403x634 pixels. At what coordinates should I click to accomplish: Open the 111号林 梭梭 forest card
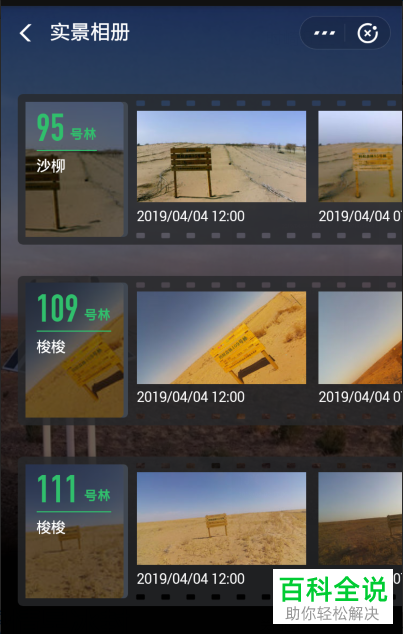tap(76, 531)
